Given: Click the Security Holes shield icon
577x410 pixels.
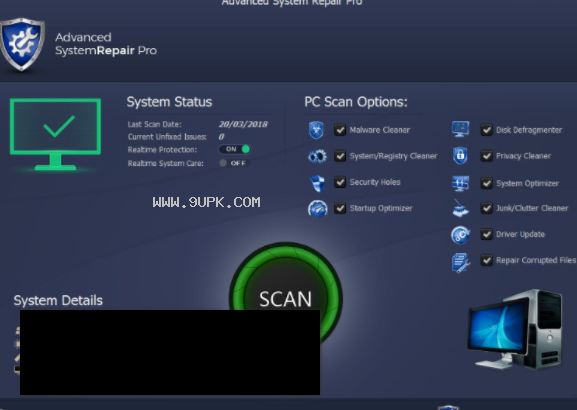Looking at the screenshot, I should point(317,183).
